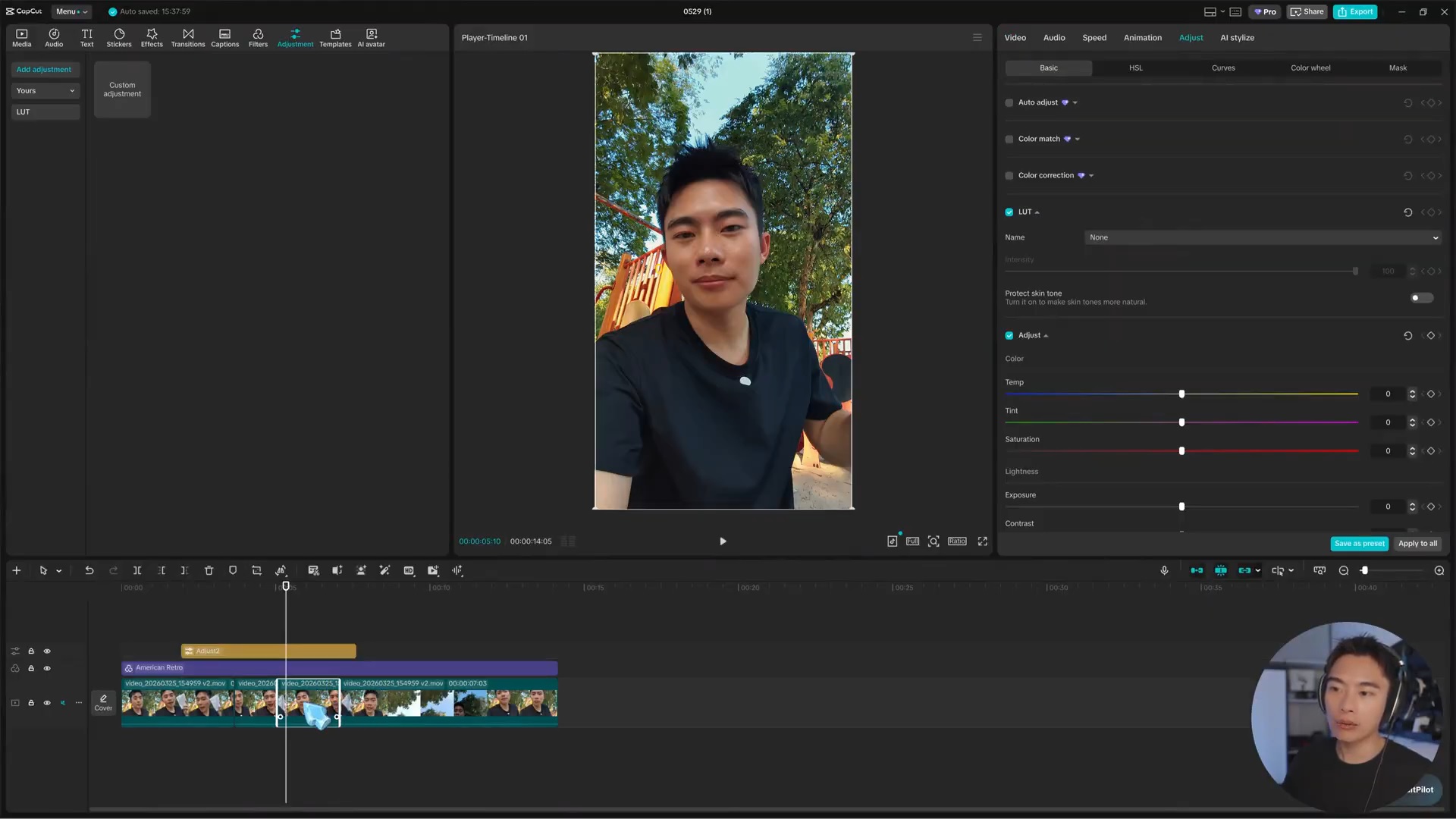The height and width of the screenshot is (819, 1456).
Task: Delete the selected clip with trash icon
Action: pyautogui.click(x=209, y=570)
